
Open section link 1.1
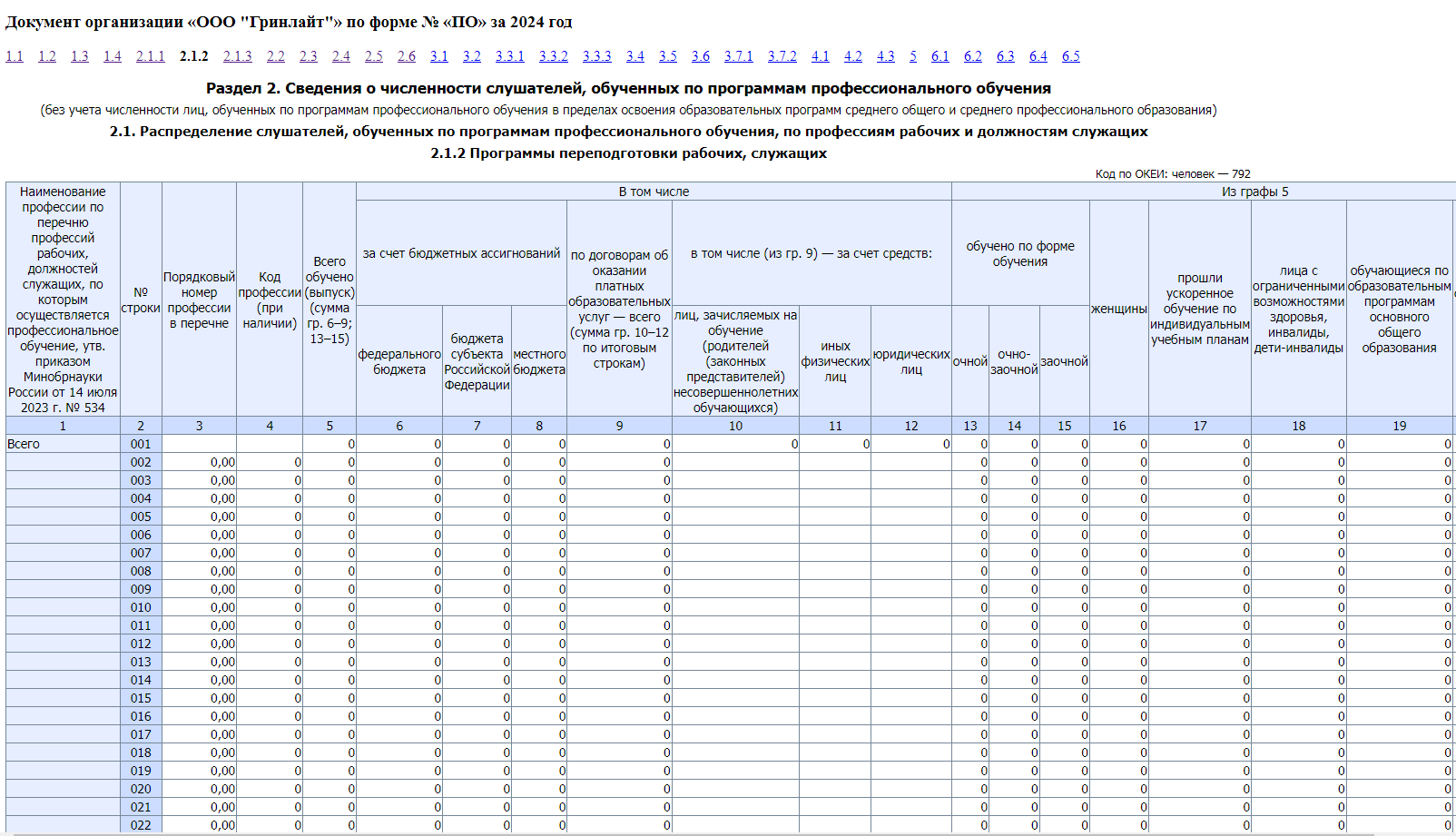coord(15,56)
